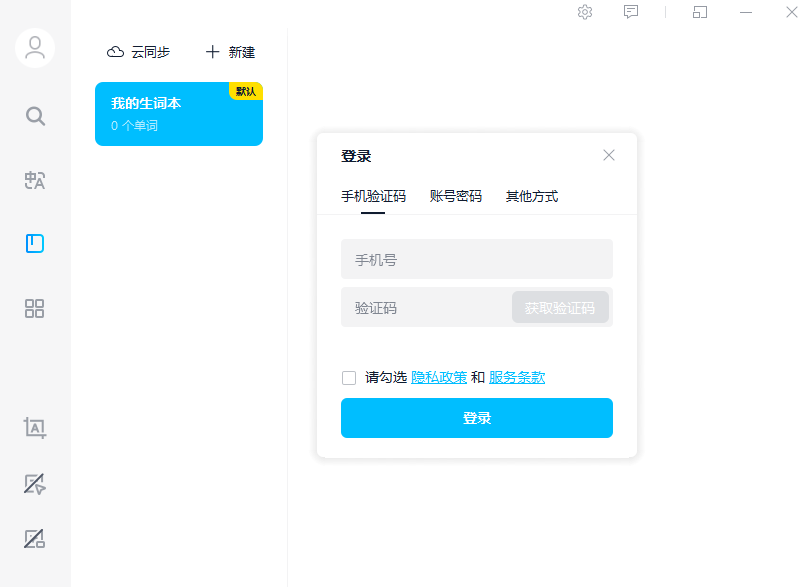Select the search icon in the sidebar

point(35,116)
